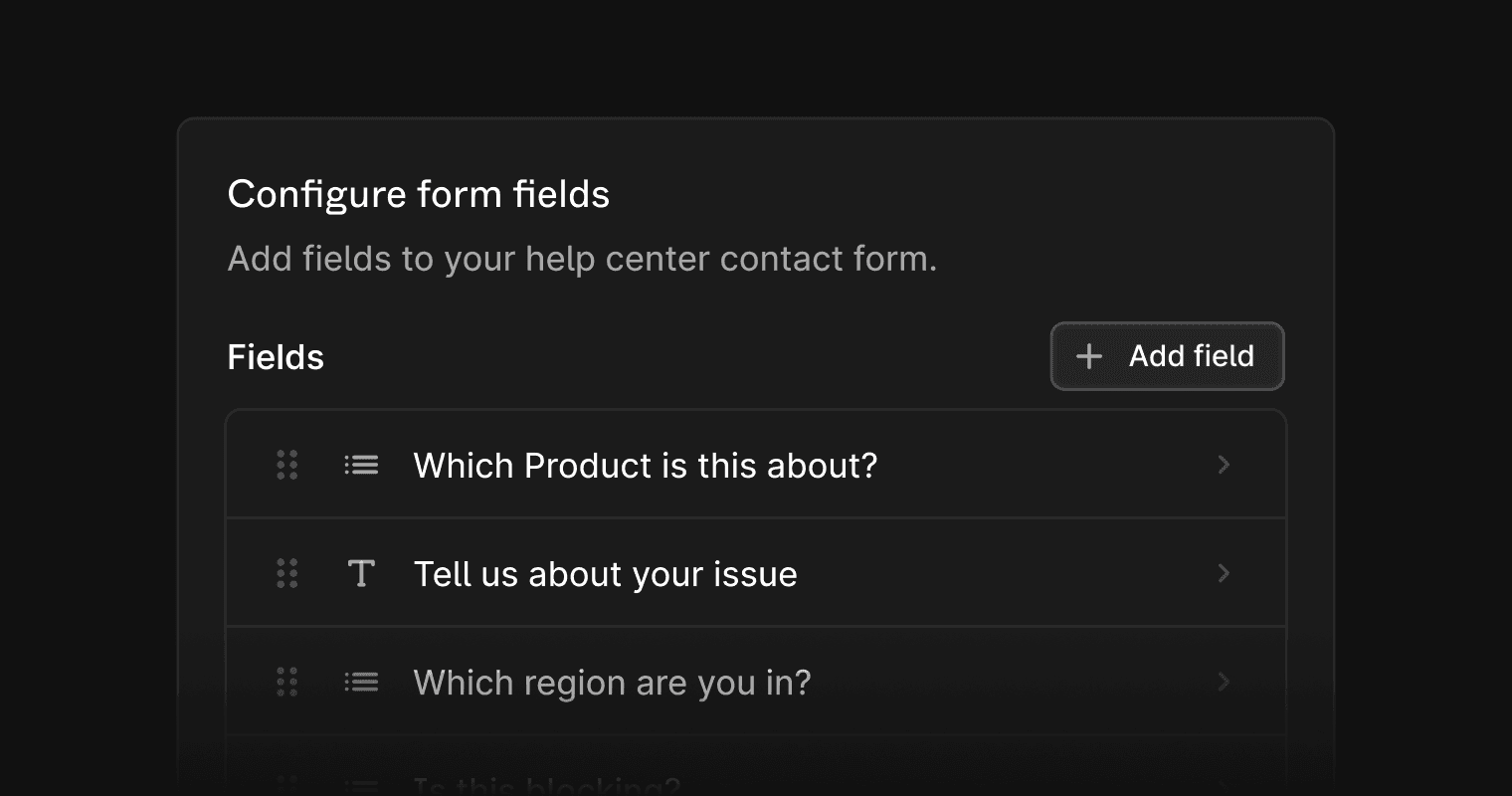1512x796 pixels.
Task: Click the plus icon in Add field
Action: [1089, 356]
